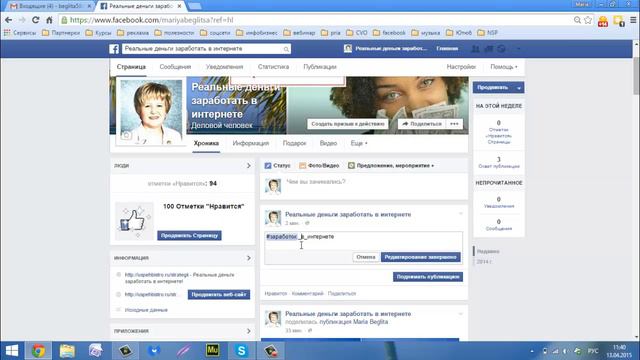This screenshot has height=360, width=640.
Task: Expand the Помощь dropdown menu
Action: point(504,67)
